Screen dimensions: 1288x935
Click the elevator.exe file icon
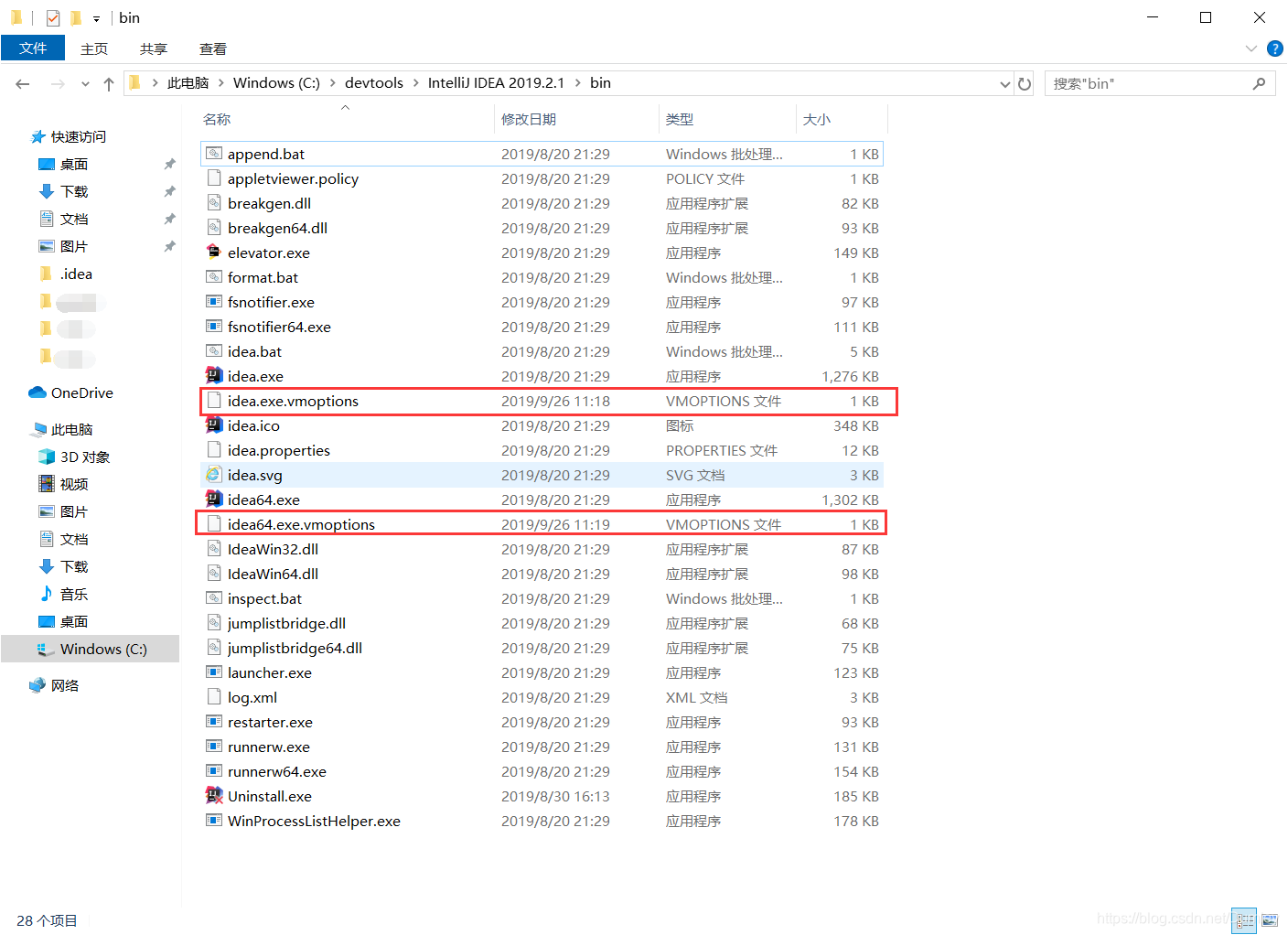click(x=214, y=253)
